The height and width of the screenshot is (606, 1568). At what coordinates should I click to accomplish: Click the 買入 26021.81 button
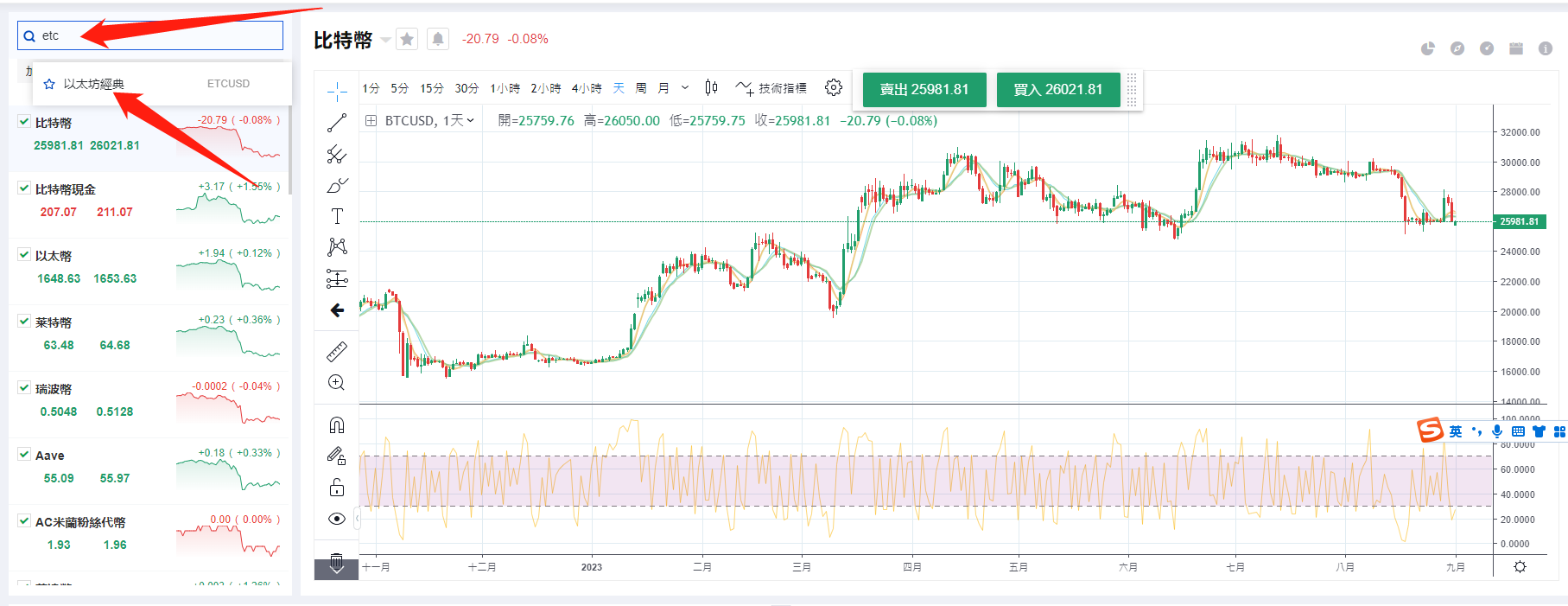1057,89
